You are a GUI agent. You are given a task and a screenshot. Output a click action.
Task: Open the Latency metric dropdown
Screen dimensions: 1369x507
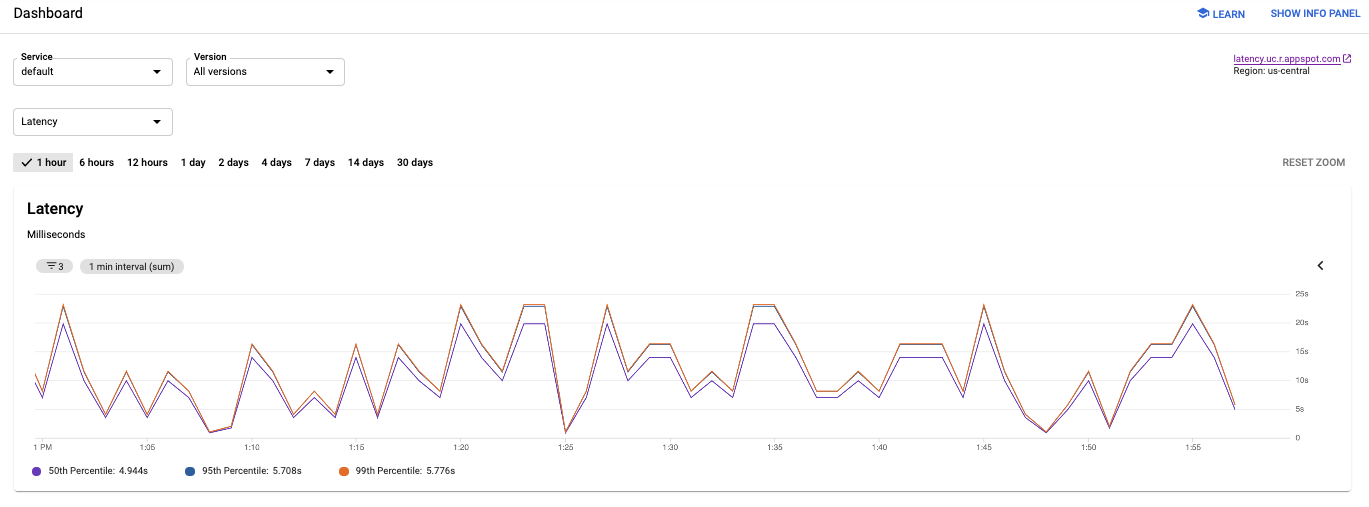[92, 122]
